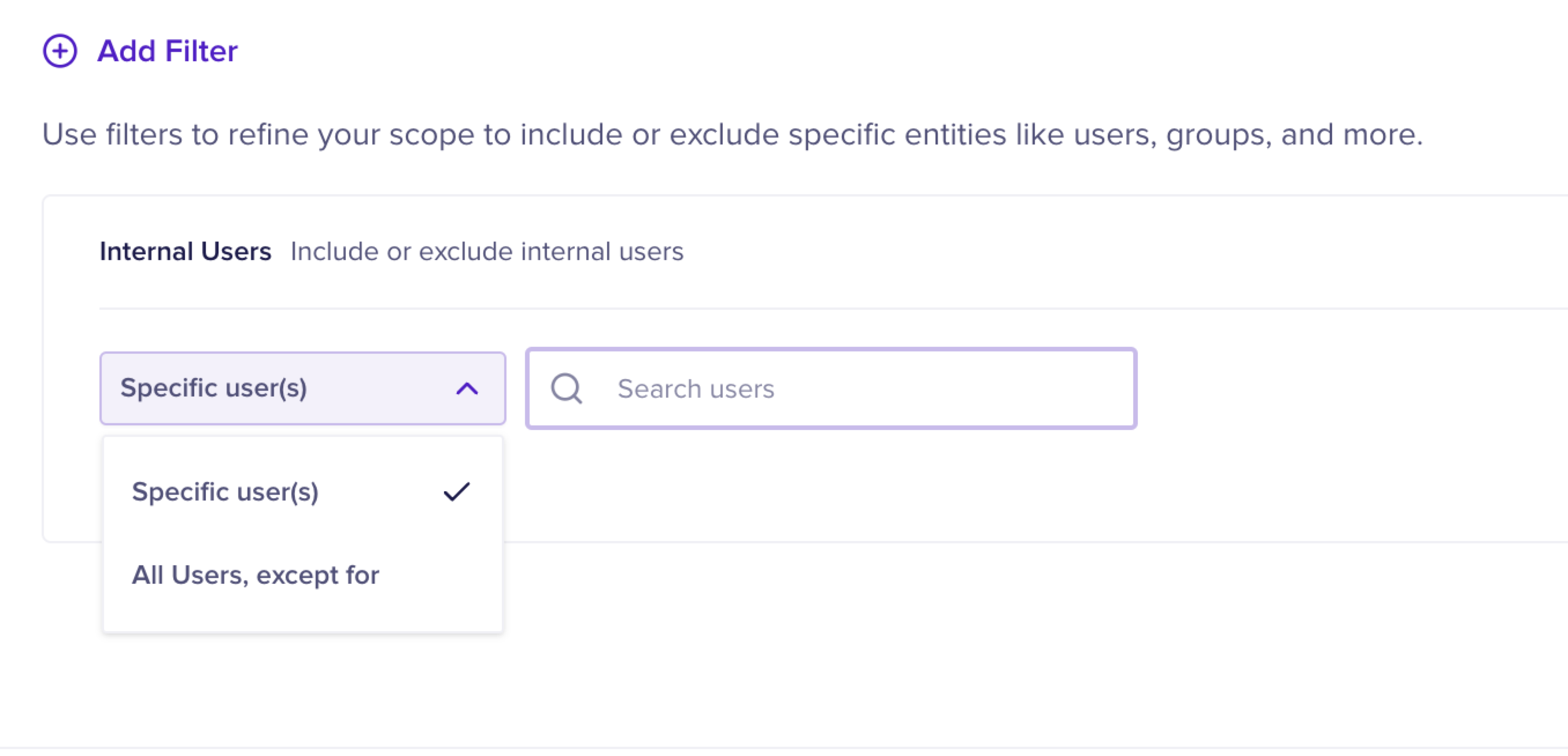
Task: Select the Specific user(s) menu option
Action: click(x=225, y=491)
